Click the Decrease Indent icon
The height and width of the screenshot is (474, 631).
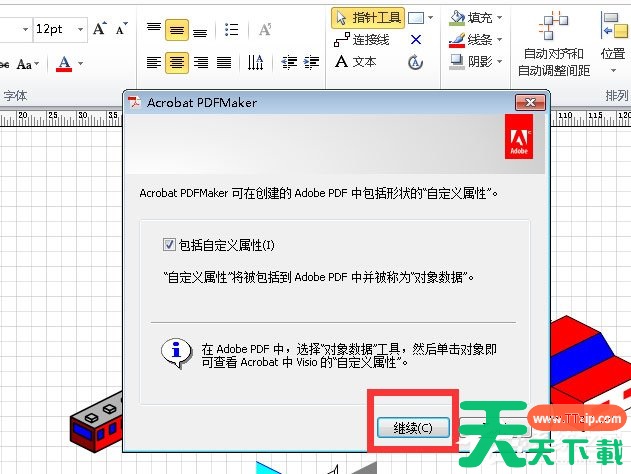coord(289,62)
